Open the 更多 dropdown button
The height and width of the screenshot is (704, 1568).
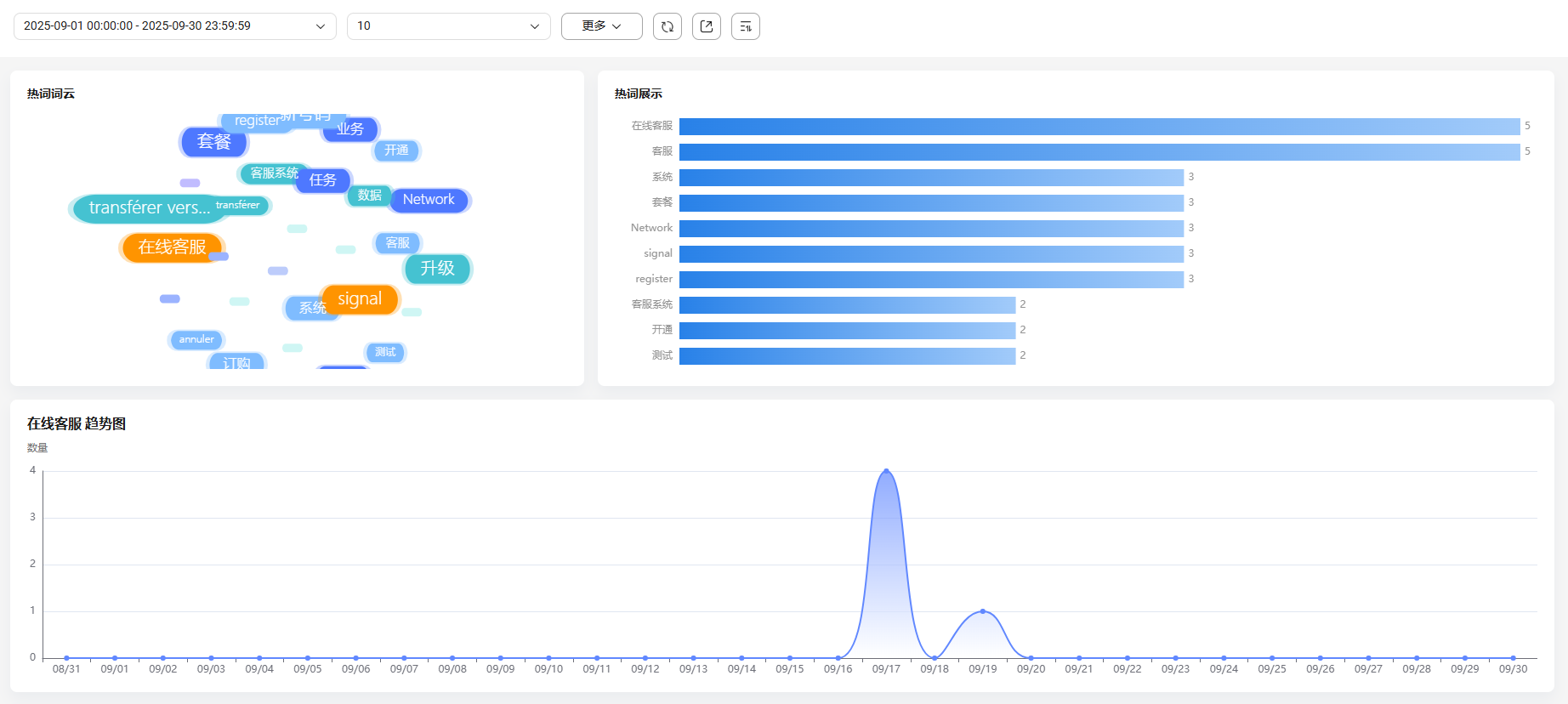602,26
